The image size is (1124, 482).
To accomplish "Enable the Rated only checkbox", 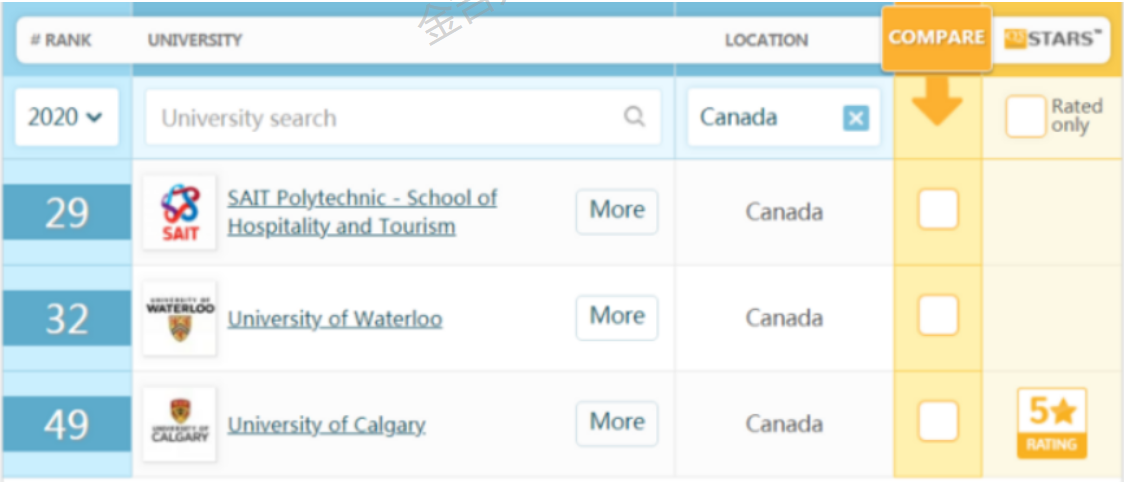I will click(x=1025, y=117).
